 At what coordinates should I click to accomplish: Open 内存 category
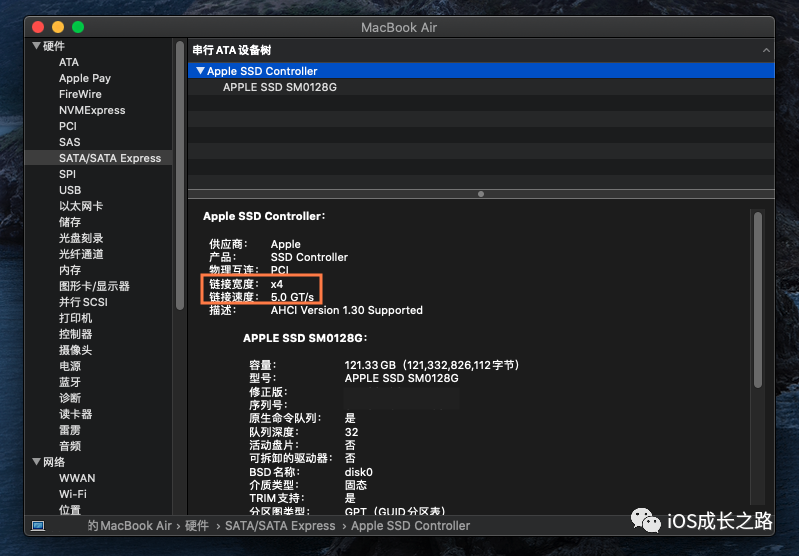(70, 270)
